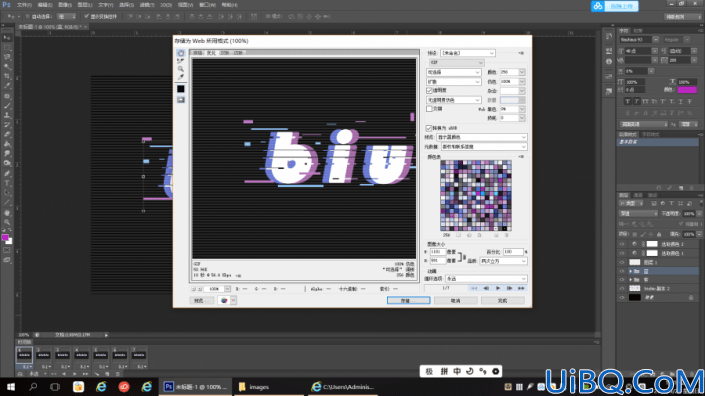Switch to the 2-Up tab in preview
Screen dimensions: 705x396
(225, 53)
